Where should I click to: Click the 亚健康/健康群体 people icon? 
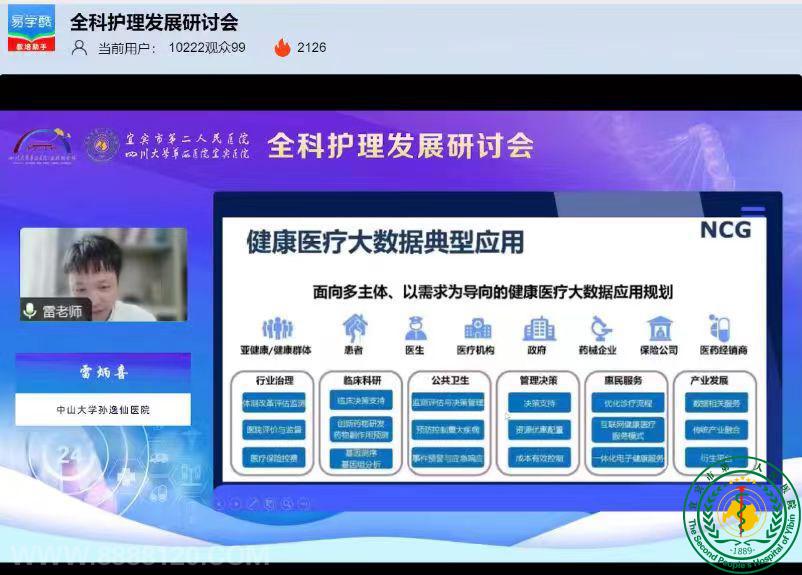(x=277, y=328)
